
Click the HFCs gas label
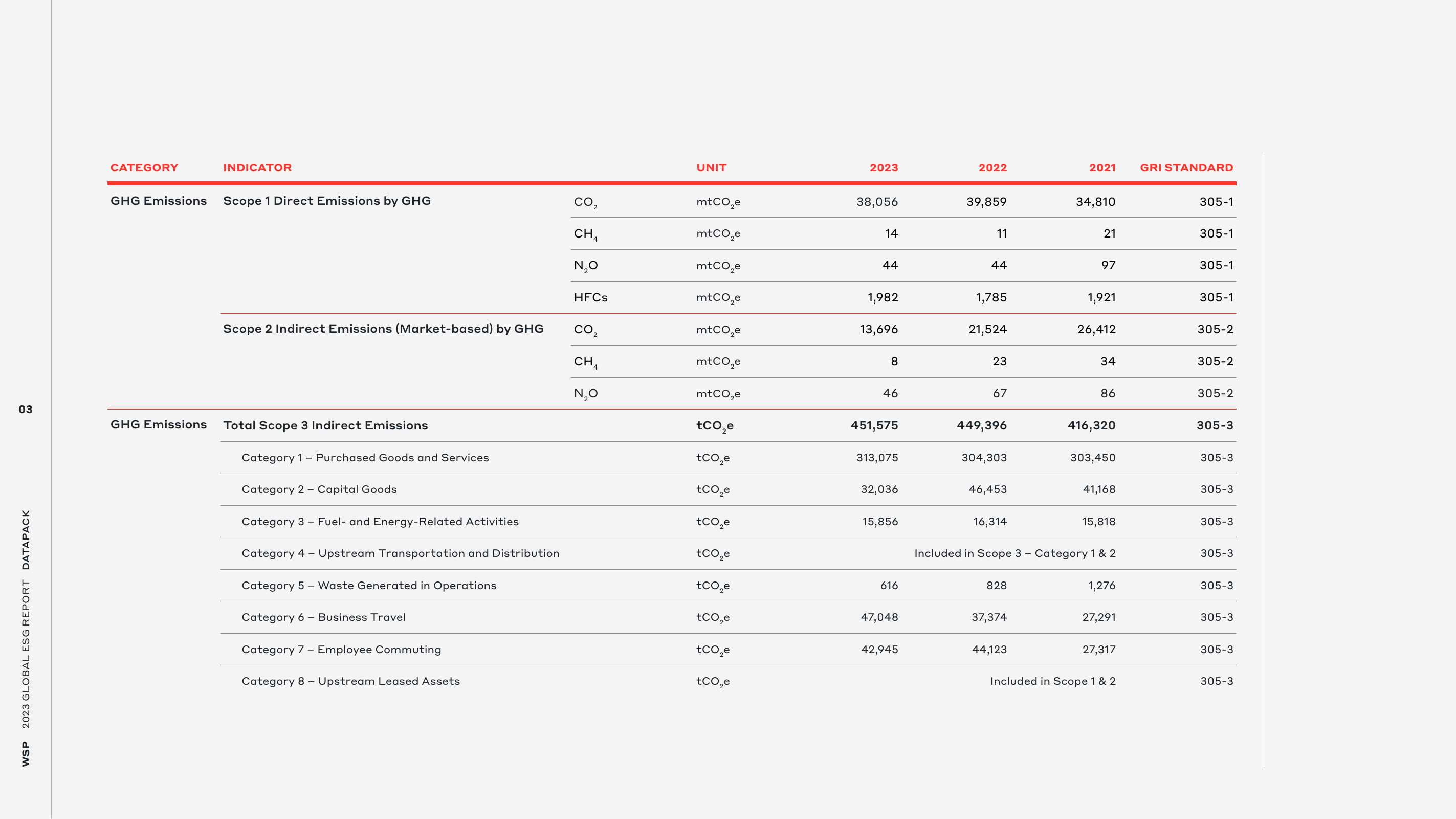coord(591,297)
